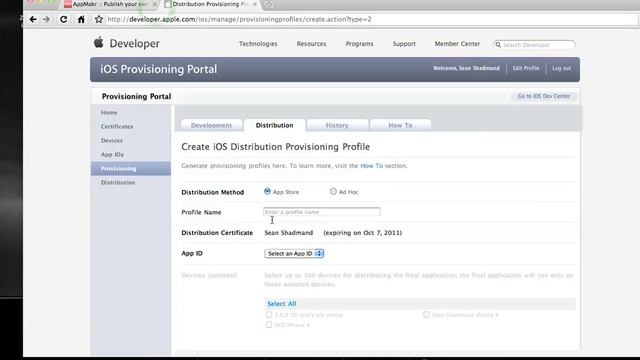Open Devices in the sidebar
Screen dimensions: 640x360
tap(112, 140)
